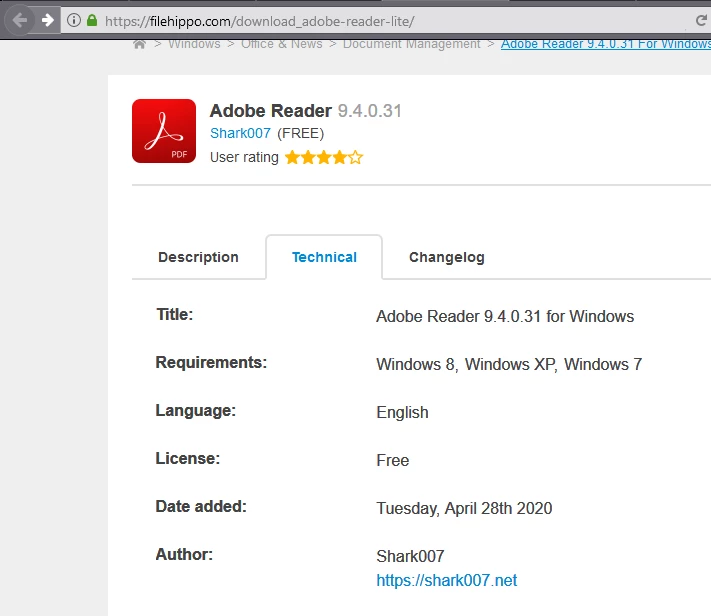
Task: Visit the https://shark007.net author link
Action: (447, 580)
